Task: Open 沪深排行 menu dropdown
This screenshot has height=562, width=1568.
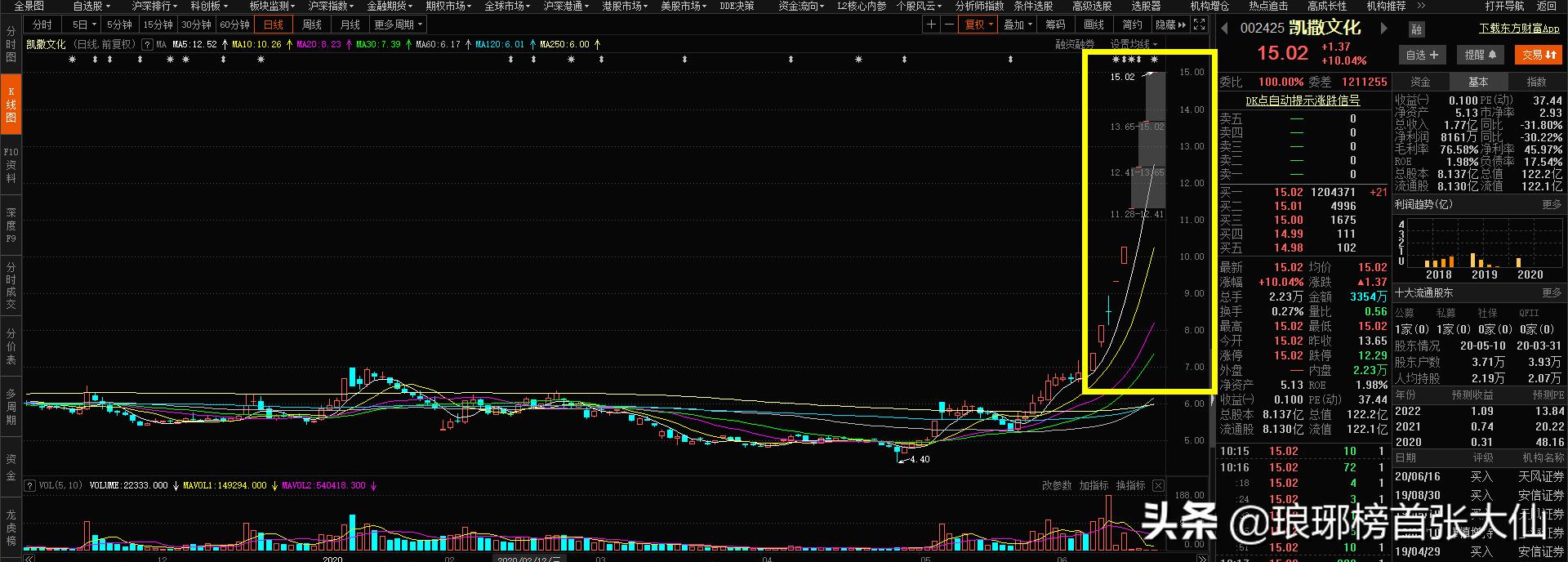Action: 154,6
